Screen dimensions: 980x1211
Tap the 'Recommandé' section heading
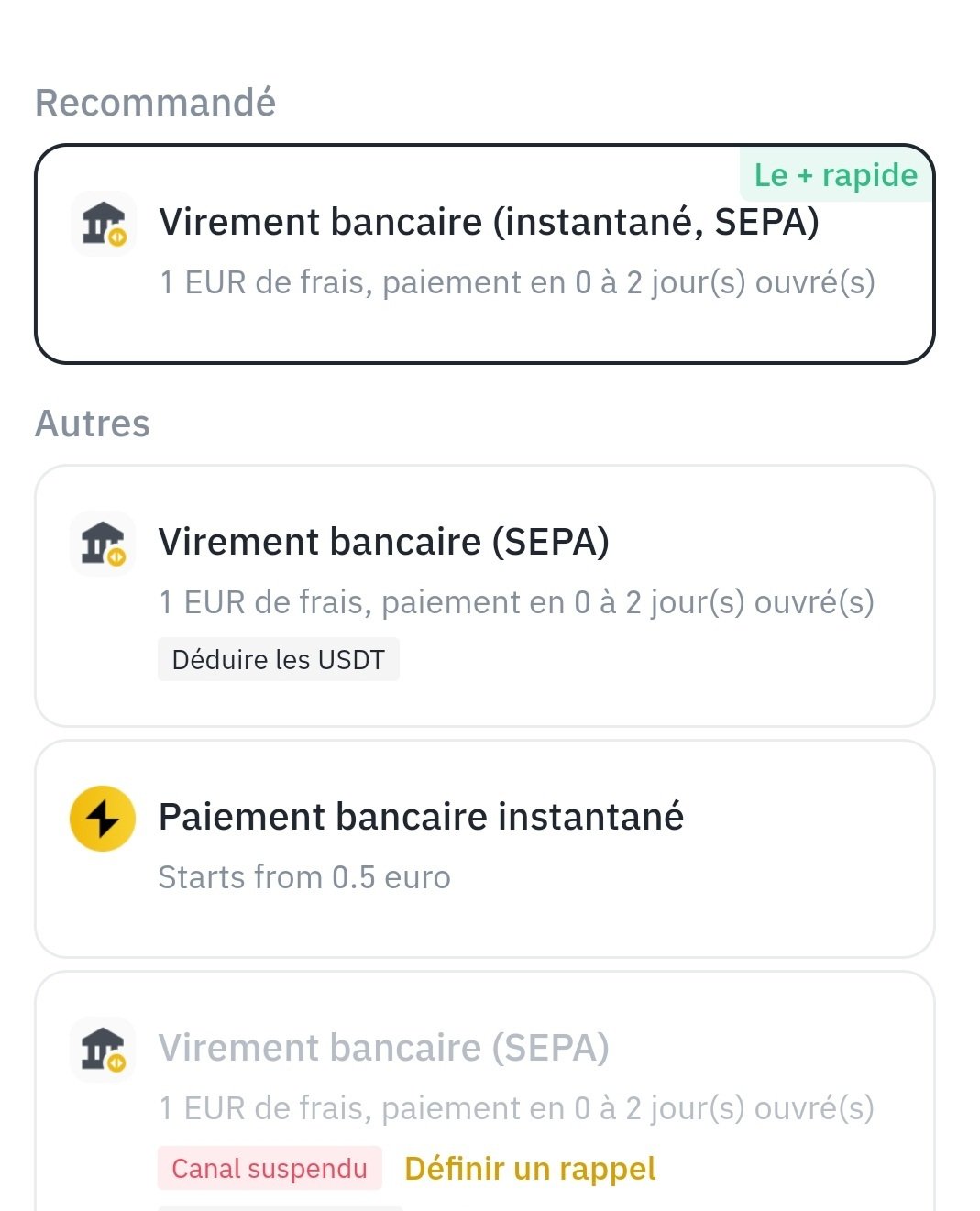pos(155,103)
